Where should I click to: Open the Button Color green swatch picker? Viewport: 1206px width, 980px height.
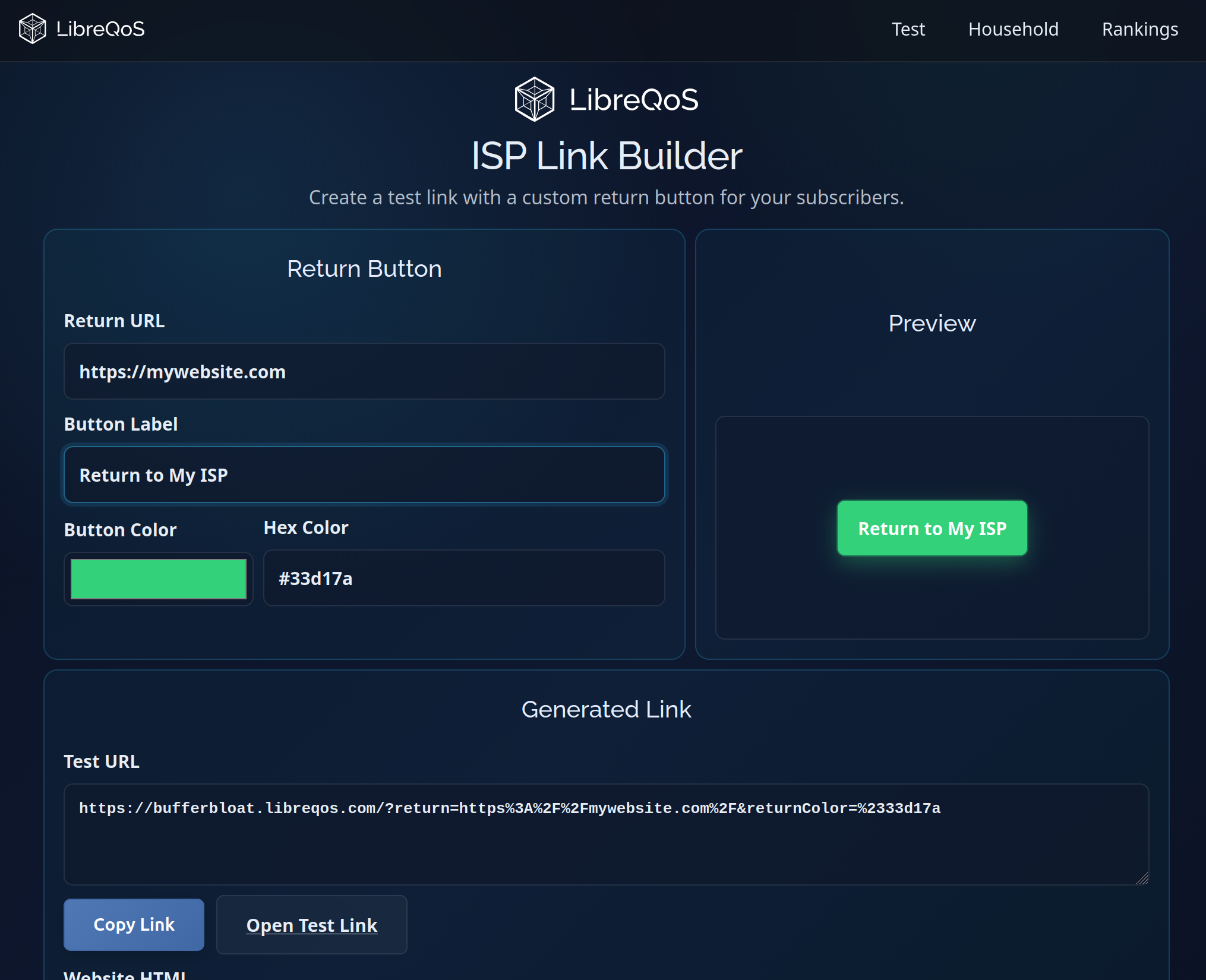coord(159,579)
